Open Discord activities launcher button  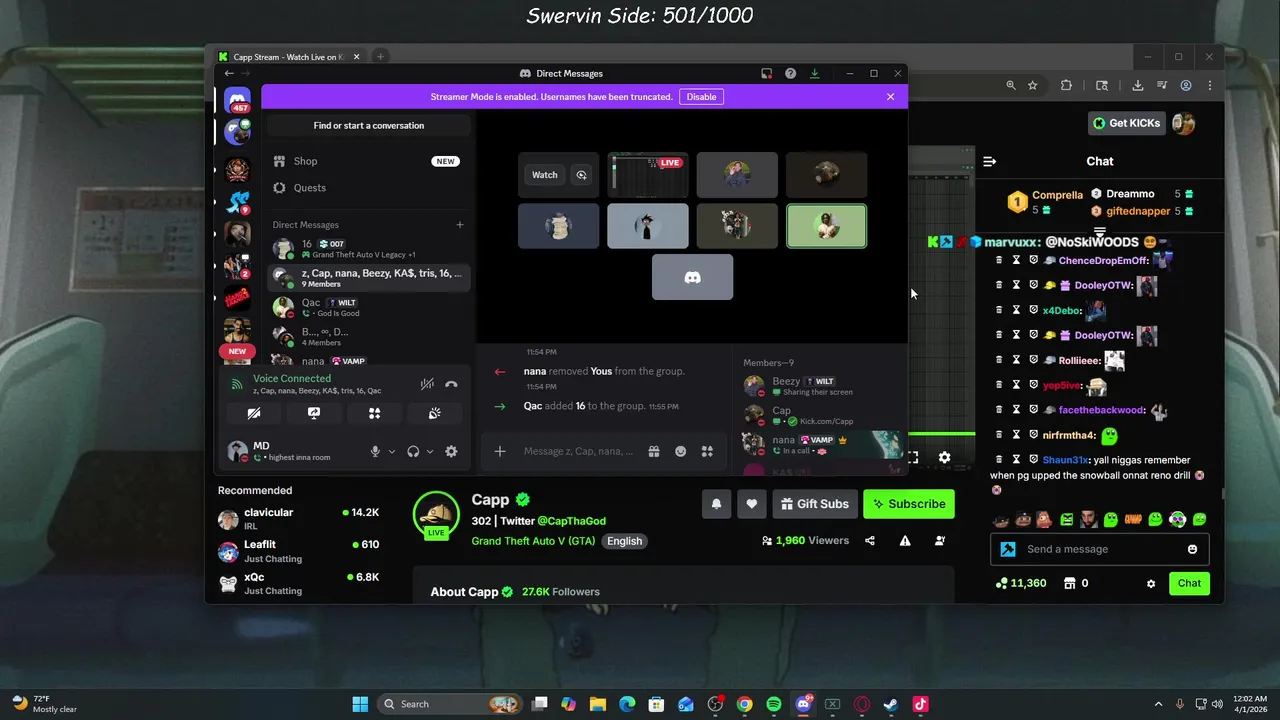point(374,413)
